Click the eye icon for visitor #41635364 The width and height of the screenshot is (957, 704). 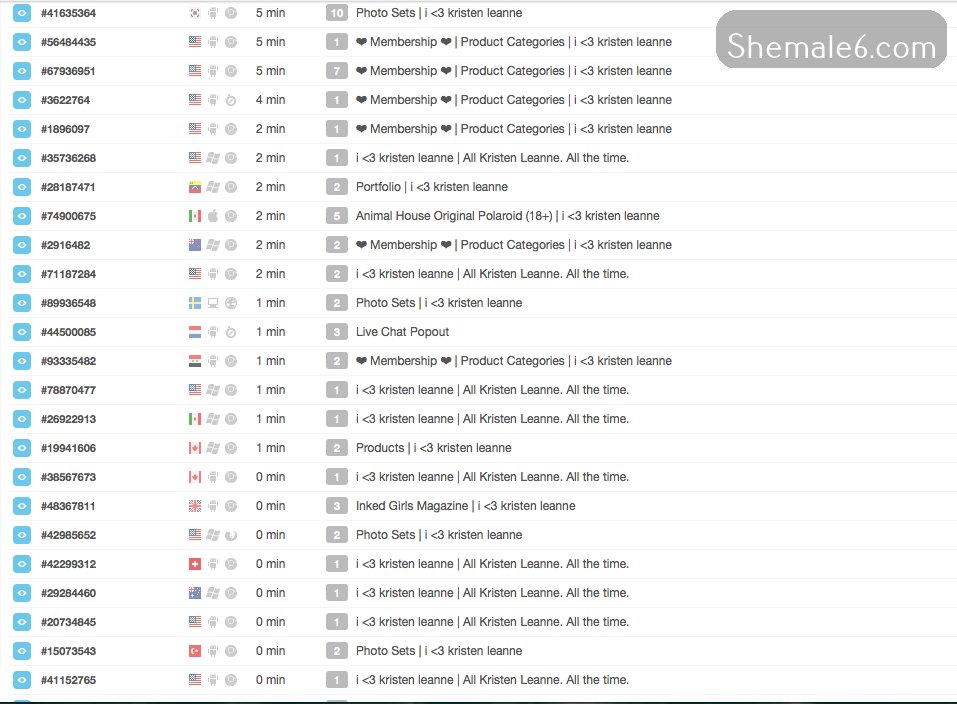[22, 13]
